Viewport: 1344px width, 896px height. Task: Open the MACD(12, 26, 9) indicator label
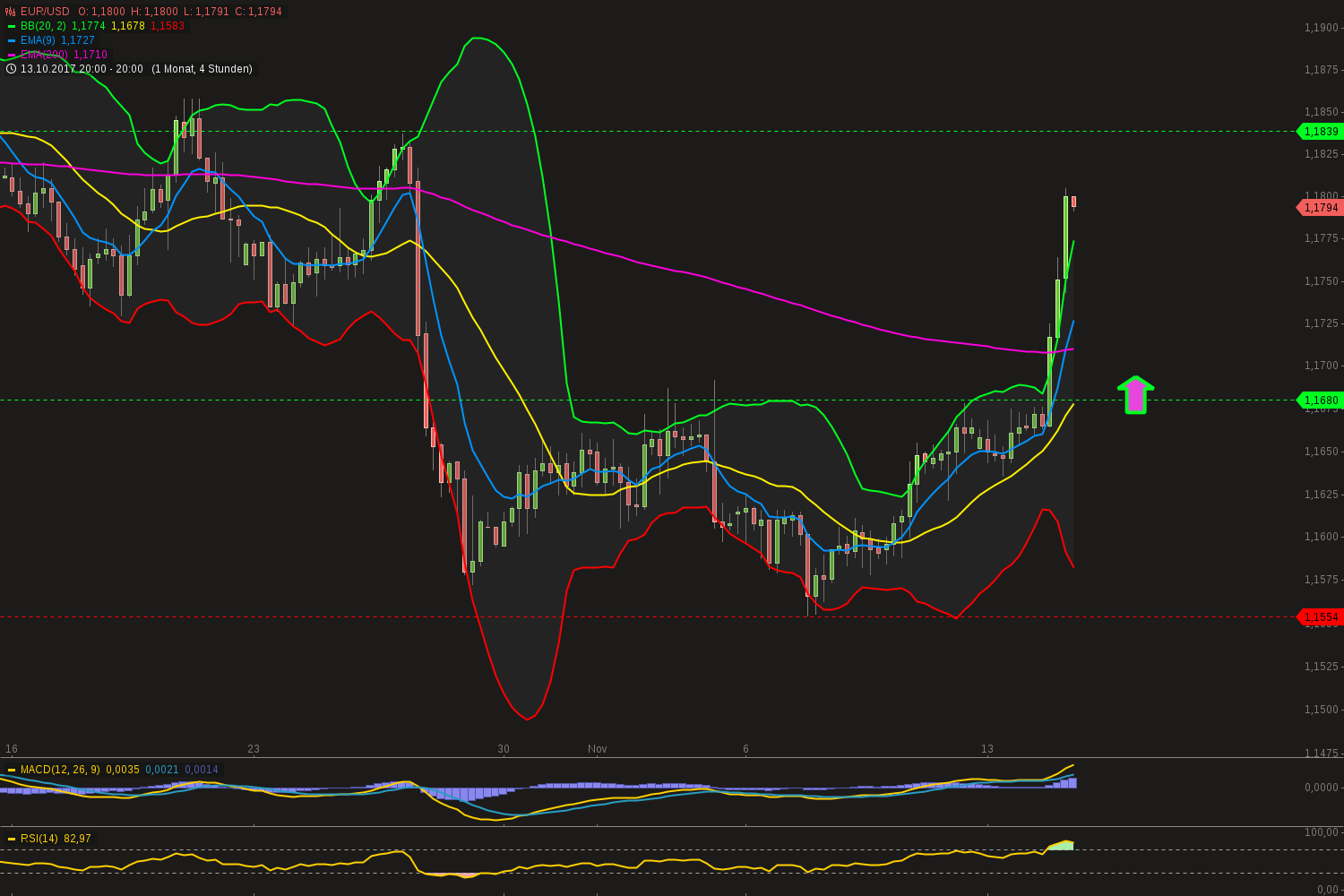(60, 770)
